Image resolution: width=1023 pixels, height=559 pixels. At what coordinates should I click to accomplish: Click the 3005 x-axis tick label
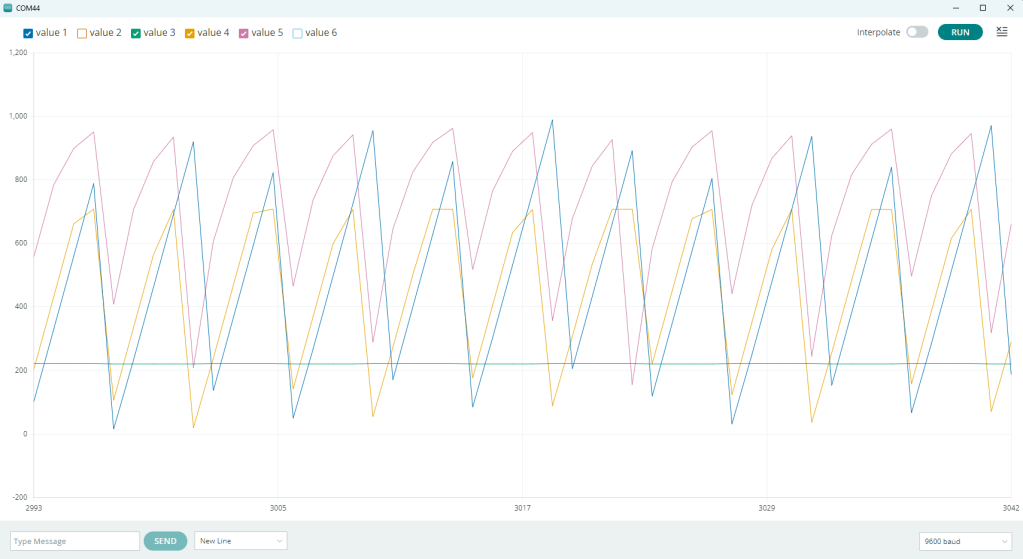[x=278, y=508]
